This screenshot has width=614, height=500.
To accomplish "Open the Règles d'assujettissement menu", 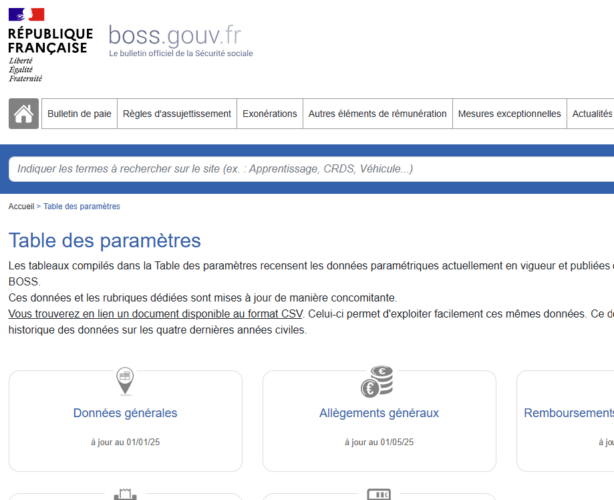I will coord(177,114).
